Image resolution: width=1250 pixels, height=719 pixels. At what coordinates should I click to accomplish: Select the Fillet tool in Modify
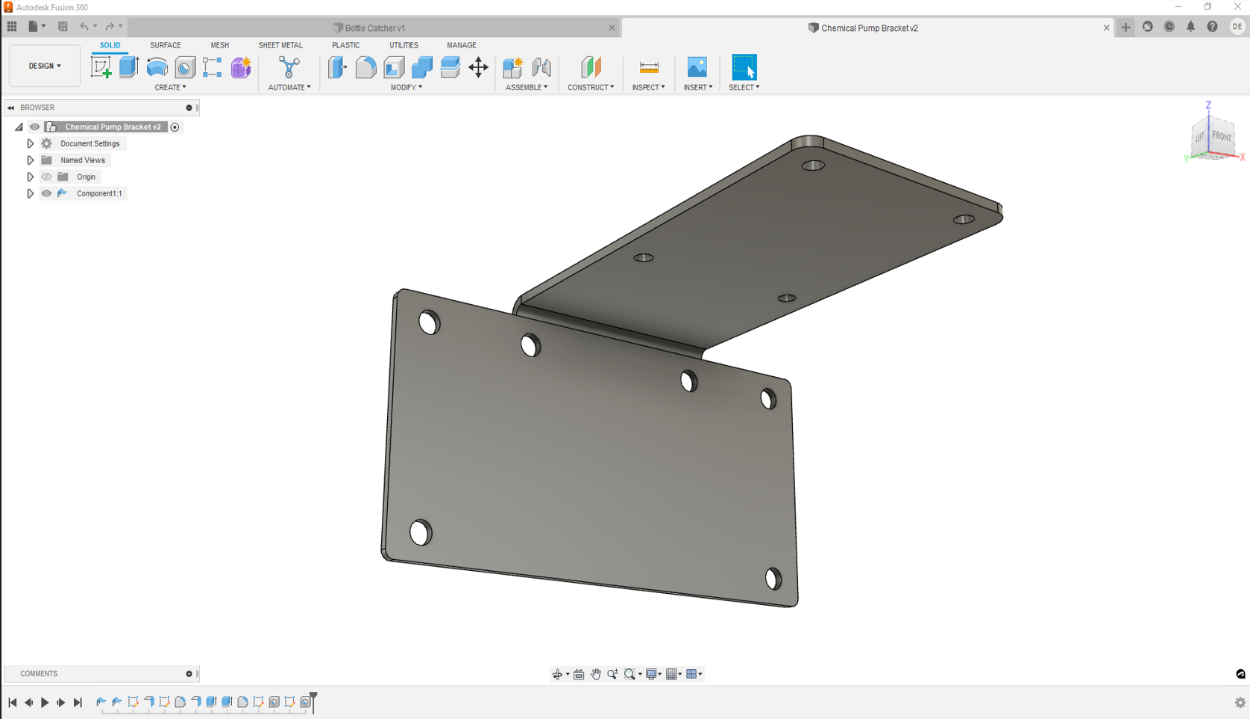tap(366, 67)
